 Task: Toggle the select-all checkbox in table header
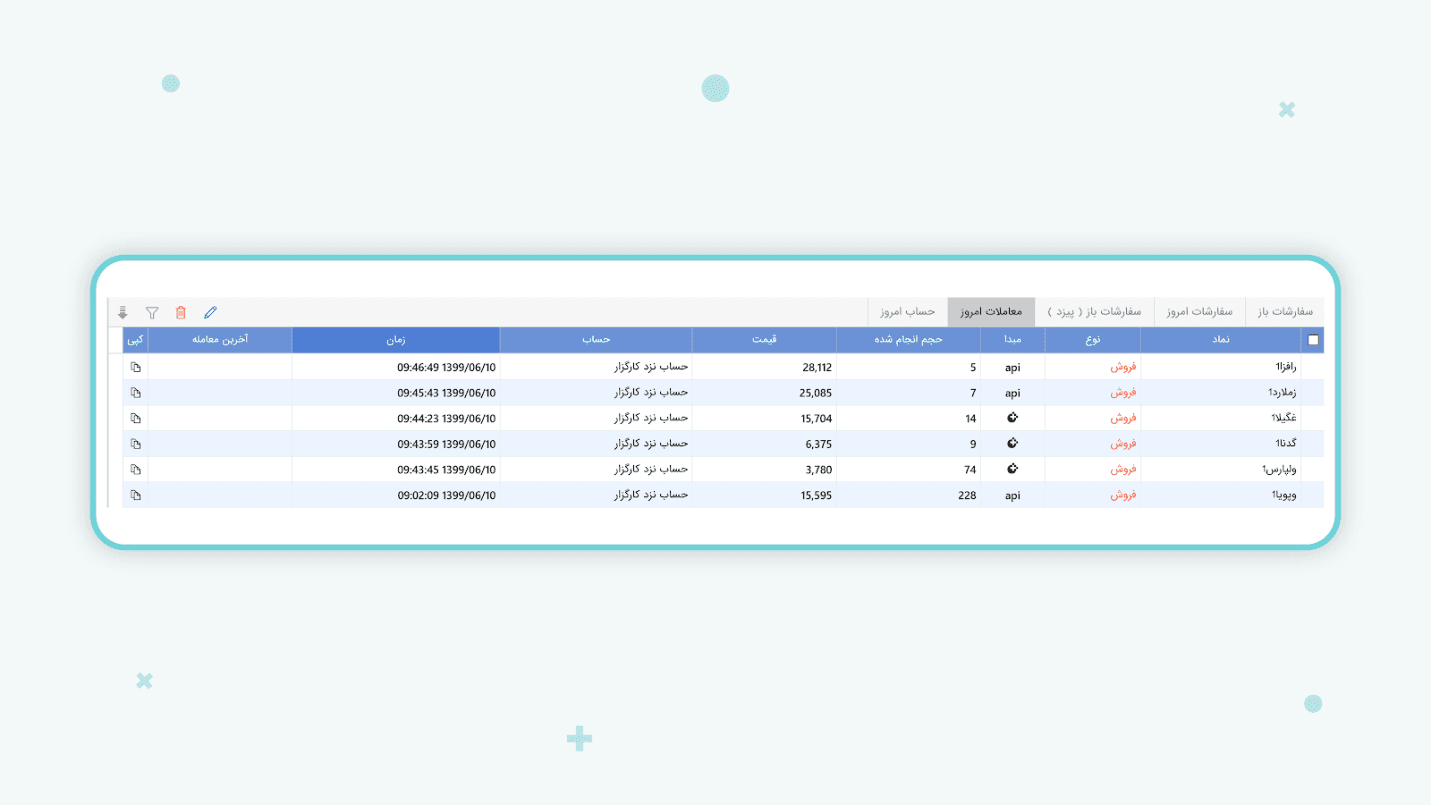tap(1313, 340)
